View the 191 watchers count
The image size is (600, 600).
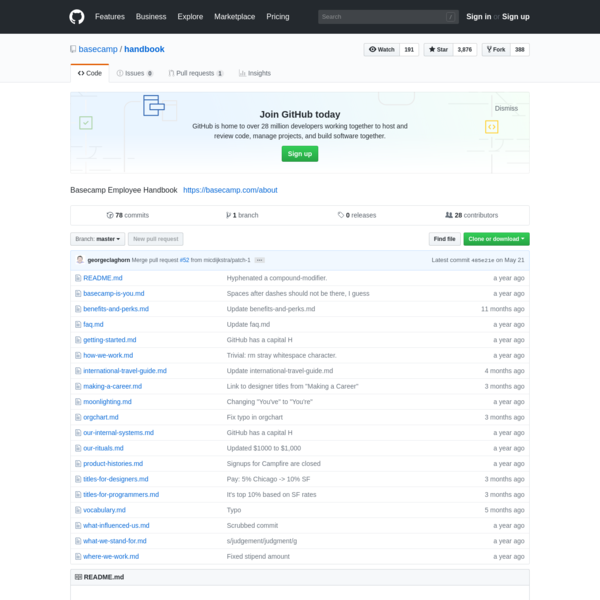point(409,49)
